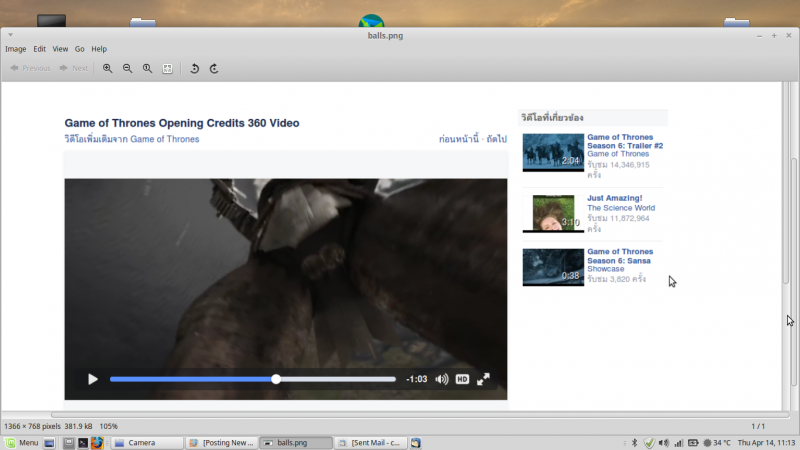Image resolution: width=800 pixels, height=450 pixels.
Task: Click the 34 °C weather applet
Action: [x=717, y=443]
